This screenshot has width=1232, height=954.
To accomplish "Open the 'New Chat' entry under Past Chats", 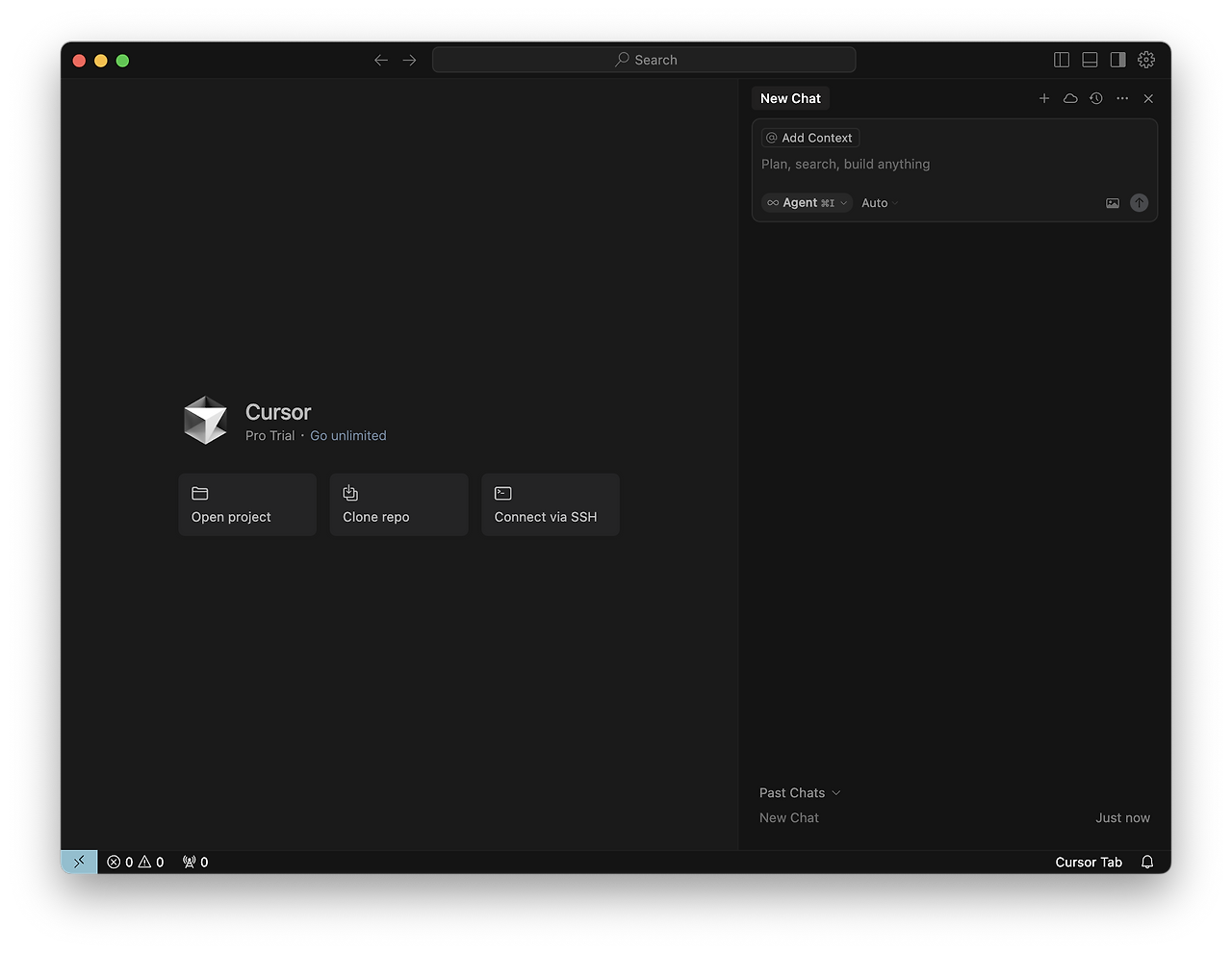I will point(789,818).
